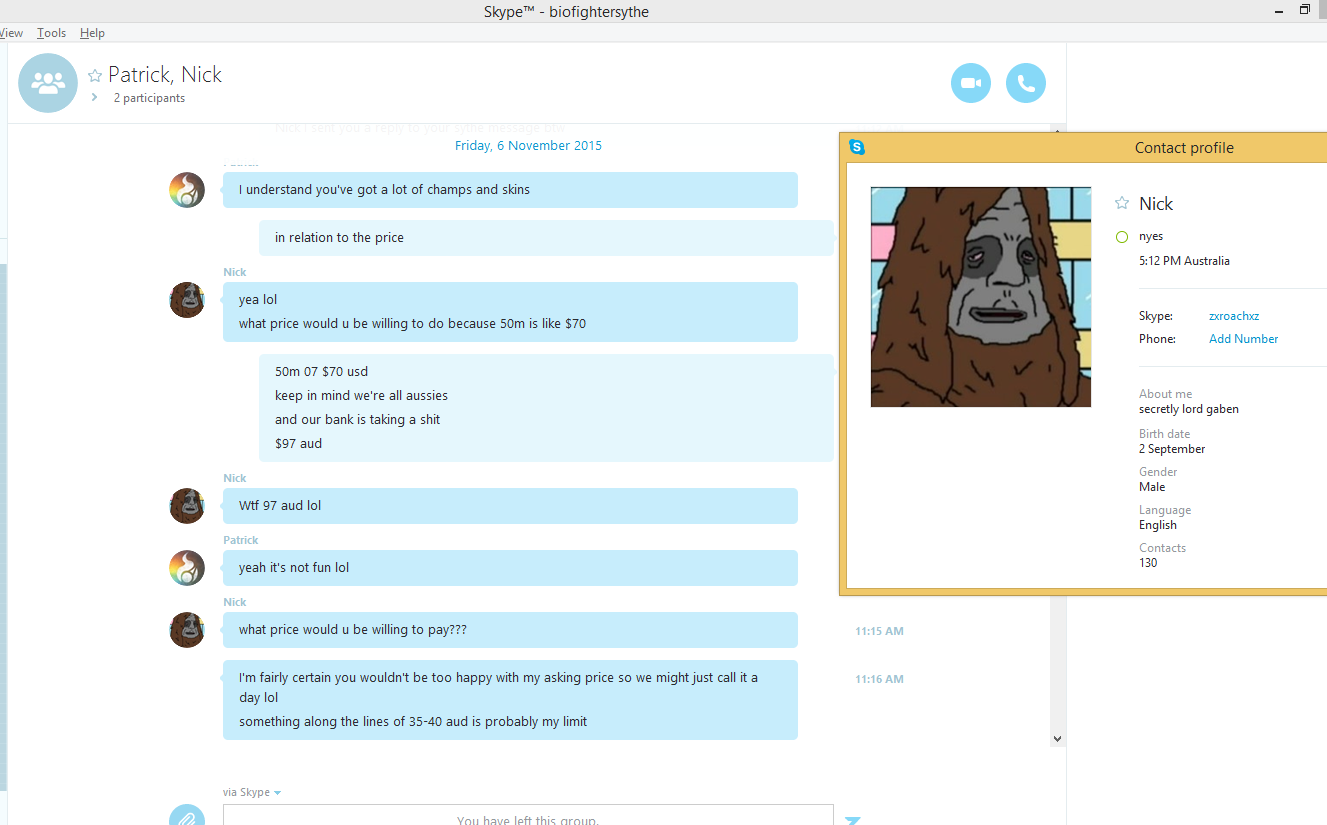Viewport: 1327px width, 825px height.
Task: Start a voice call with the group
Action: [x=1026, y=83]
